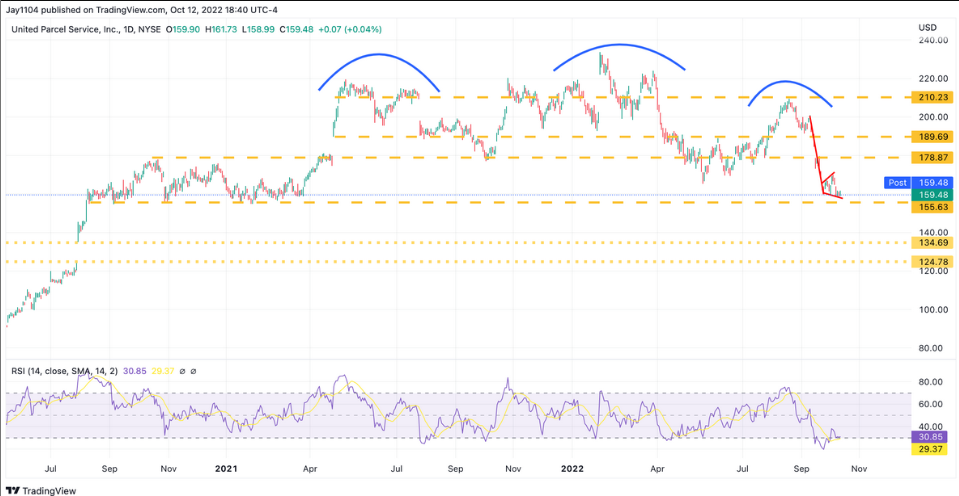Click the 2022 label on time axis

[572, 468]
